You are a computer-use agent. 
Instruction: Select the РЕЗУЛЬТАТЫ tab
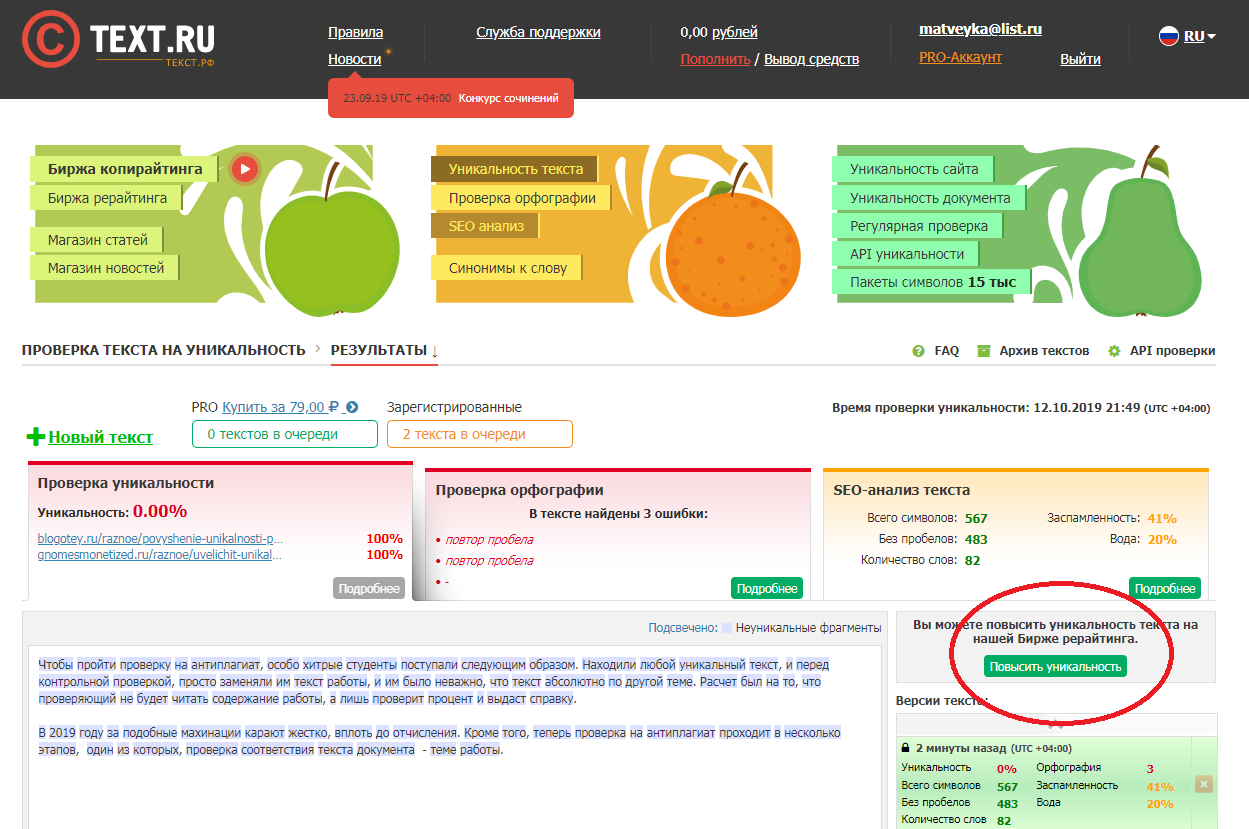tap(385, 351)
